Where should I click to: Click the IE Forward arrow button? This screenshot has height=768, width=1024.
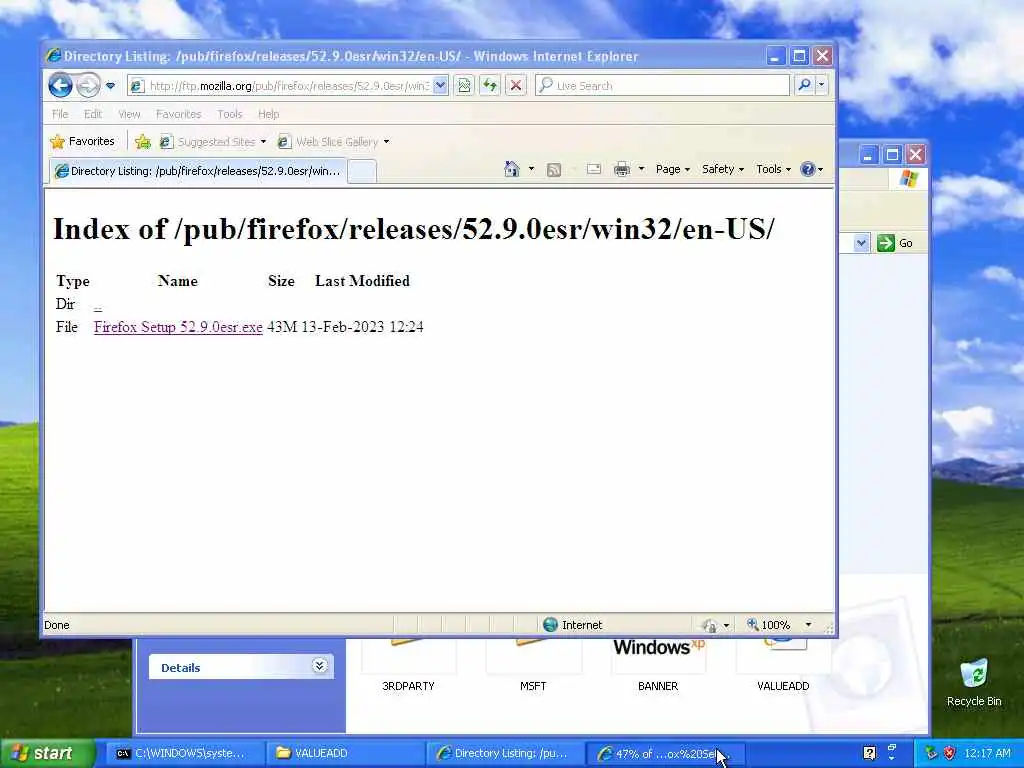click(x=88, y=85)
